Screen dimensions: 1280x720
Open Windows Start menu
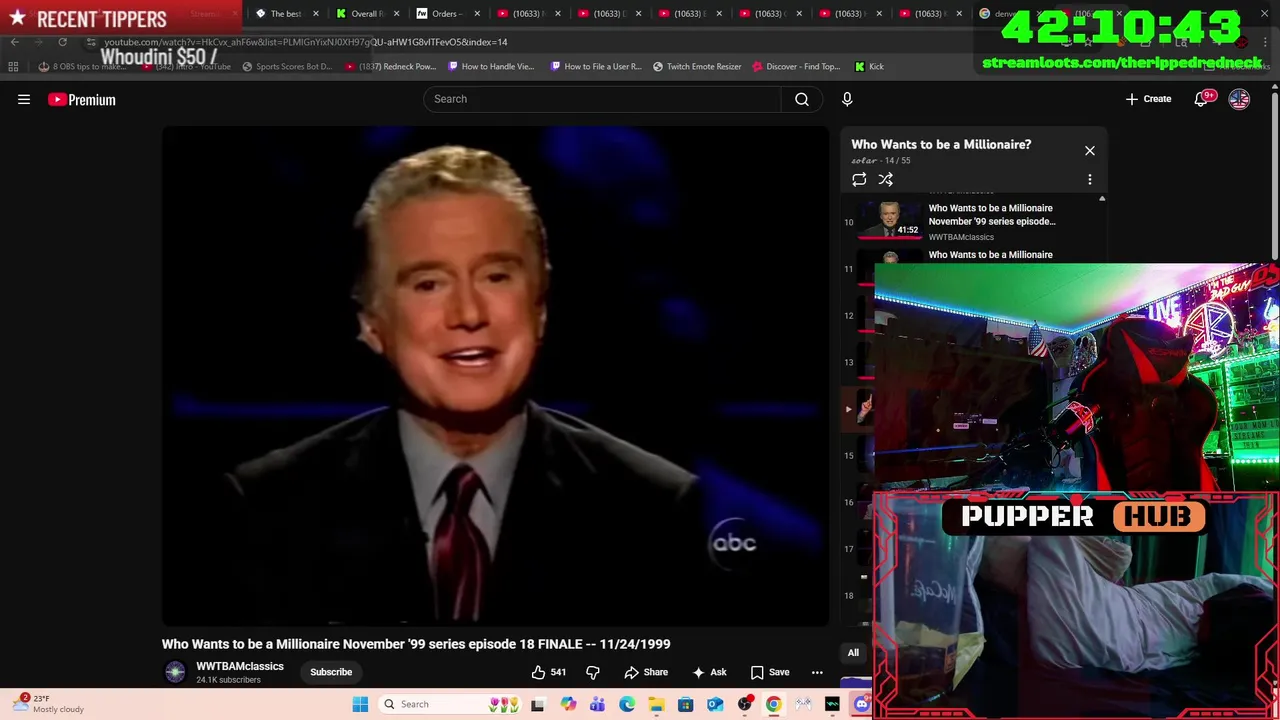(360, 704)
